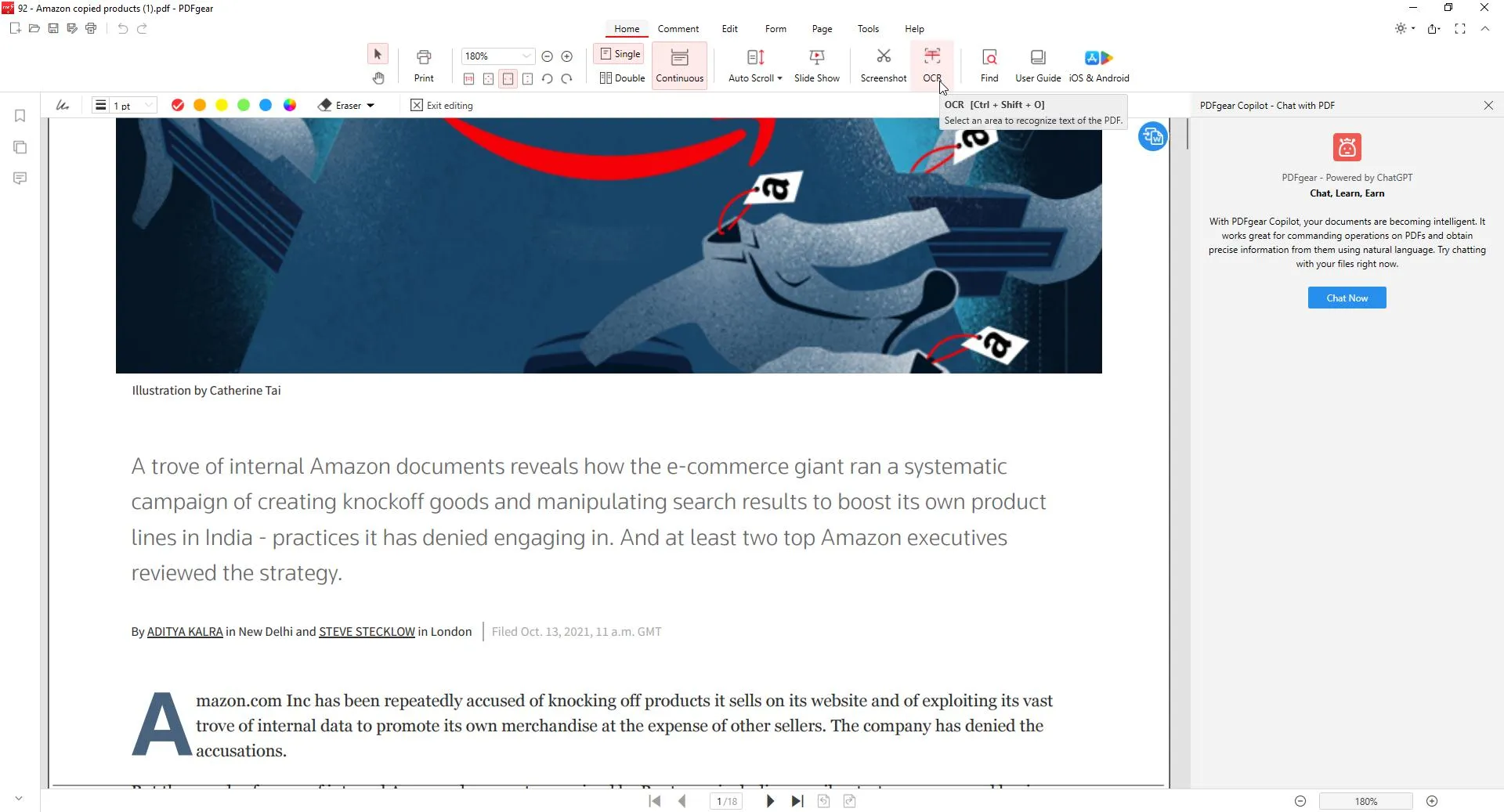This screenshot has height=812, width=1504.
Task: Switch to the Comment tab
Action: click(x=678, y=29)
